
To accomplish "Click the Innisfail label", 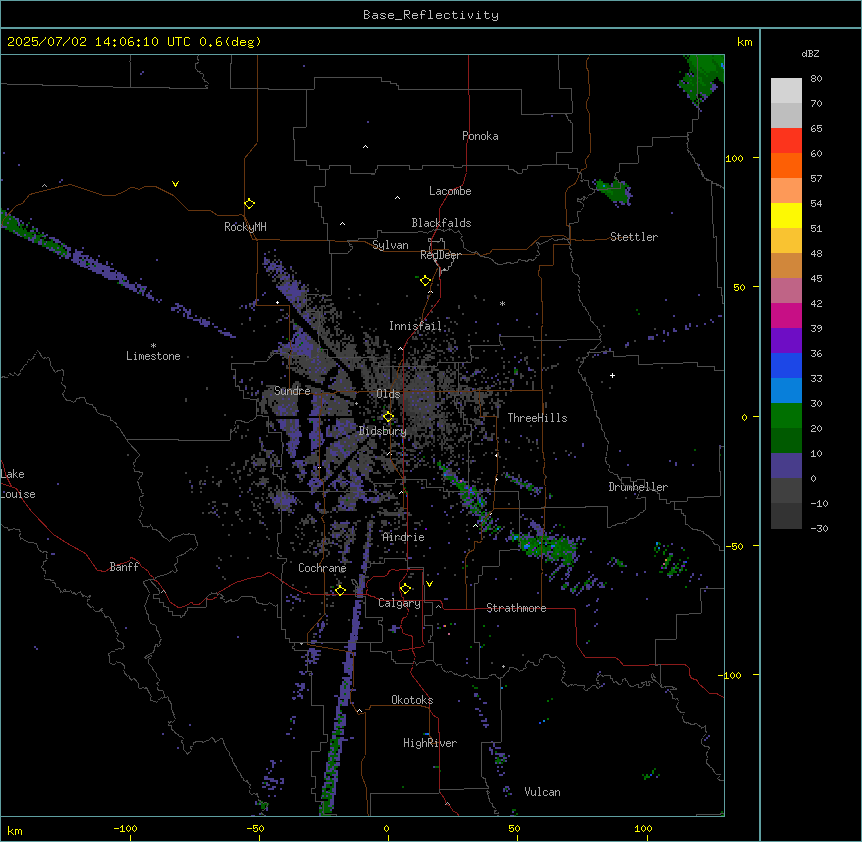I will (x=416, y=326).
